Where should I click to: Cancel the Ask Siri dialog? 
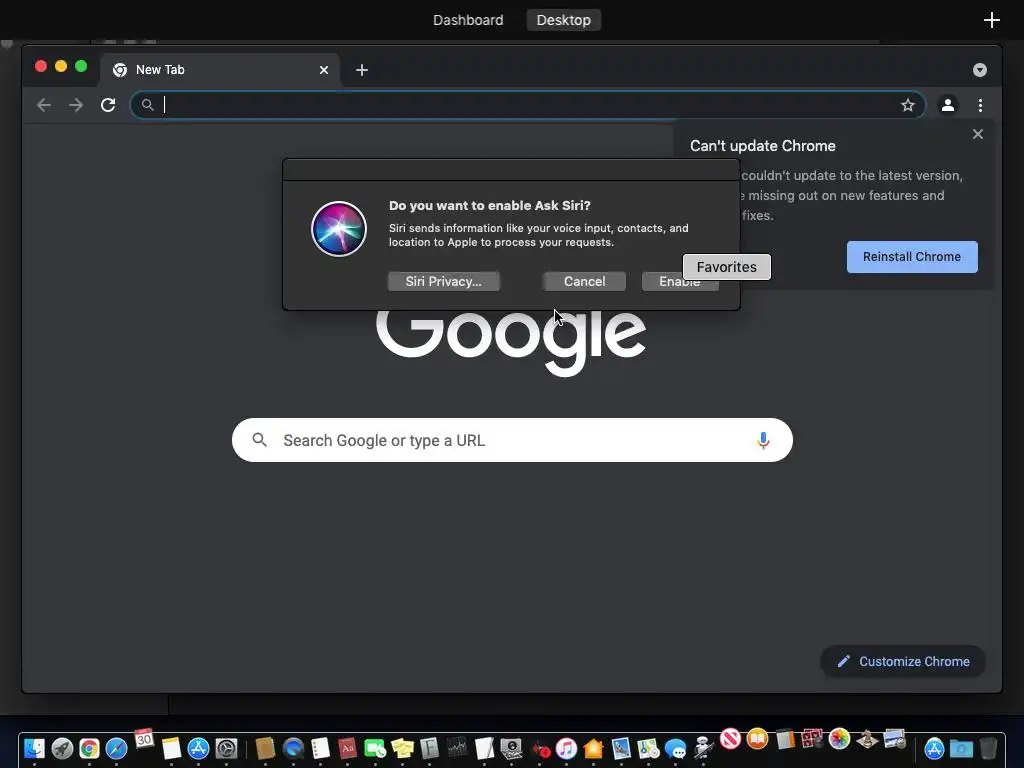point(584,281)
